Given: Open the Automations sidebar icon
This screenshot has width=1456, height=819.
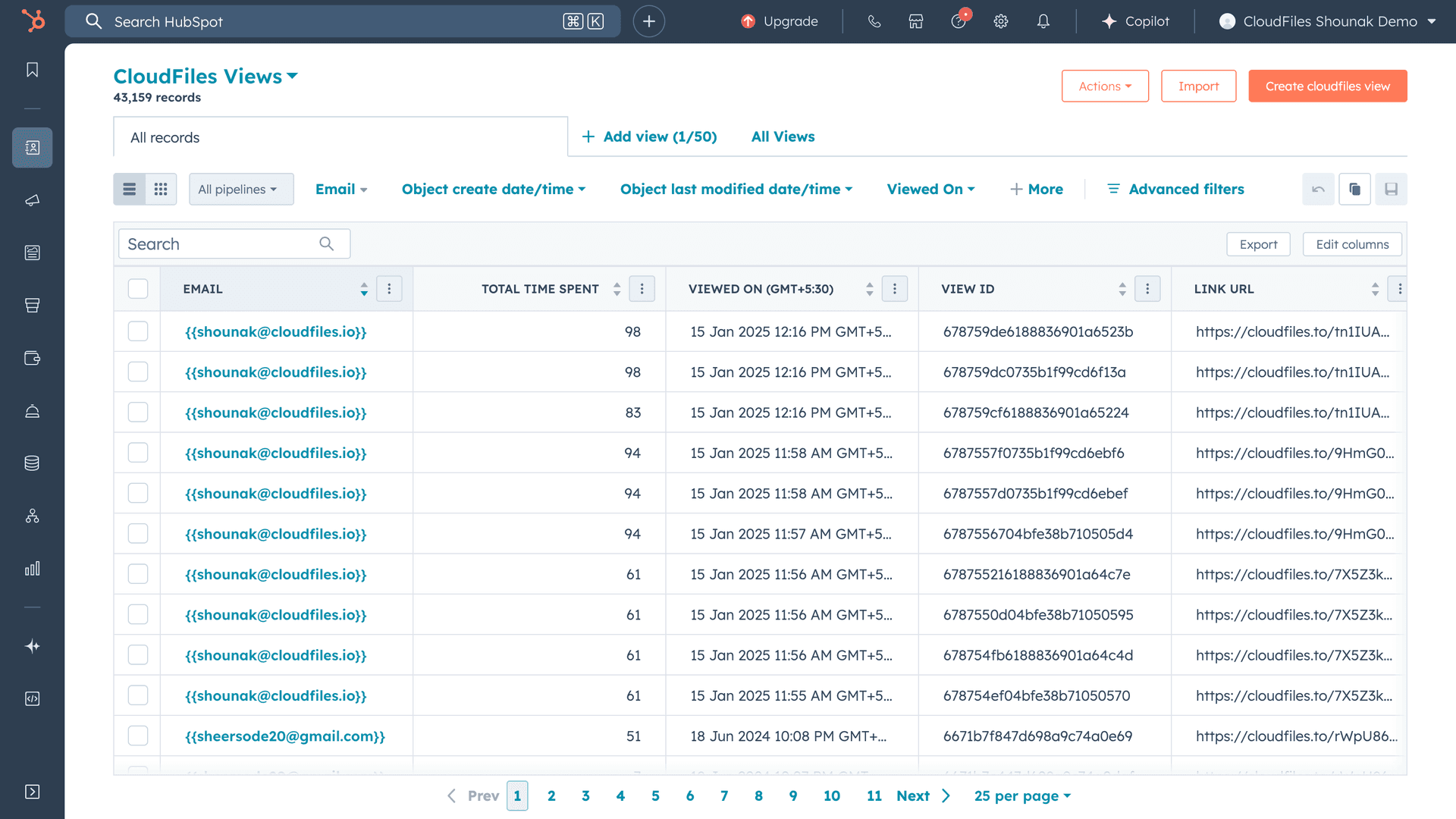Looking at the screenshot, I should [x=32, y=516].
